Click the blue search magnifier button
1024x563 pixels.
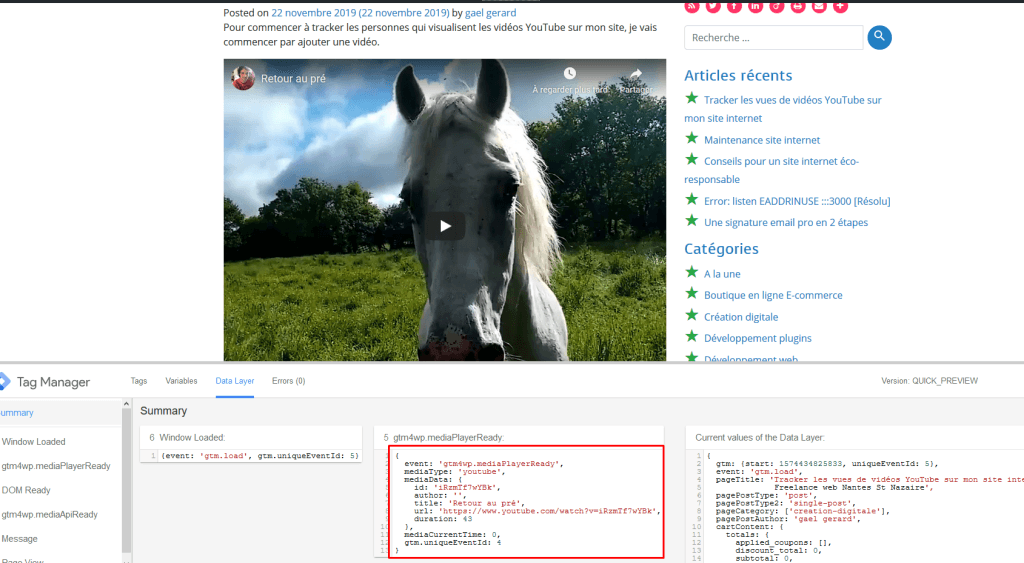pyautogui.click(x=879, y=38)
